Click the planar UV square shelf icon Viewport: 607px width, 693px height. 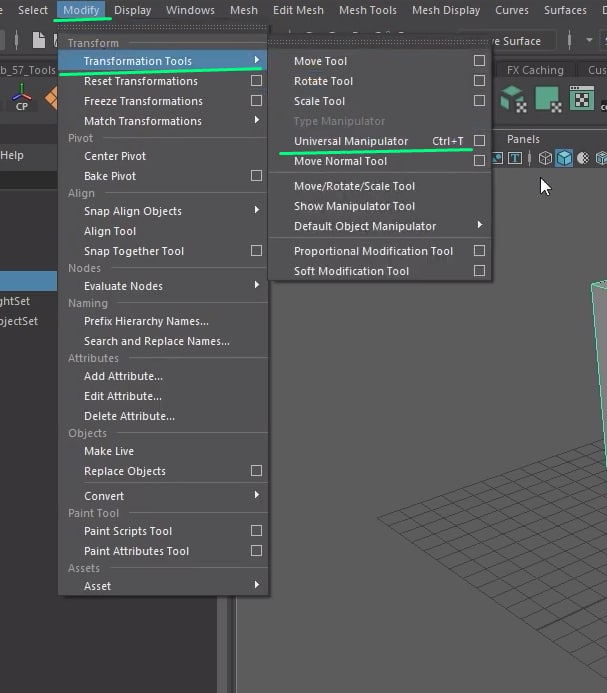coord(547,99)
